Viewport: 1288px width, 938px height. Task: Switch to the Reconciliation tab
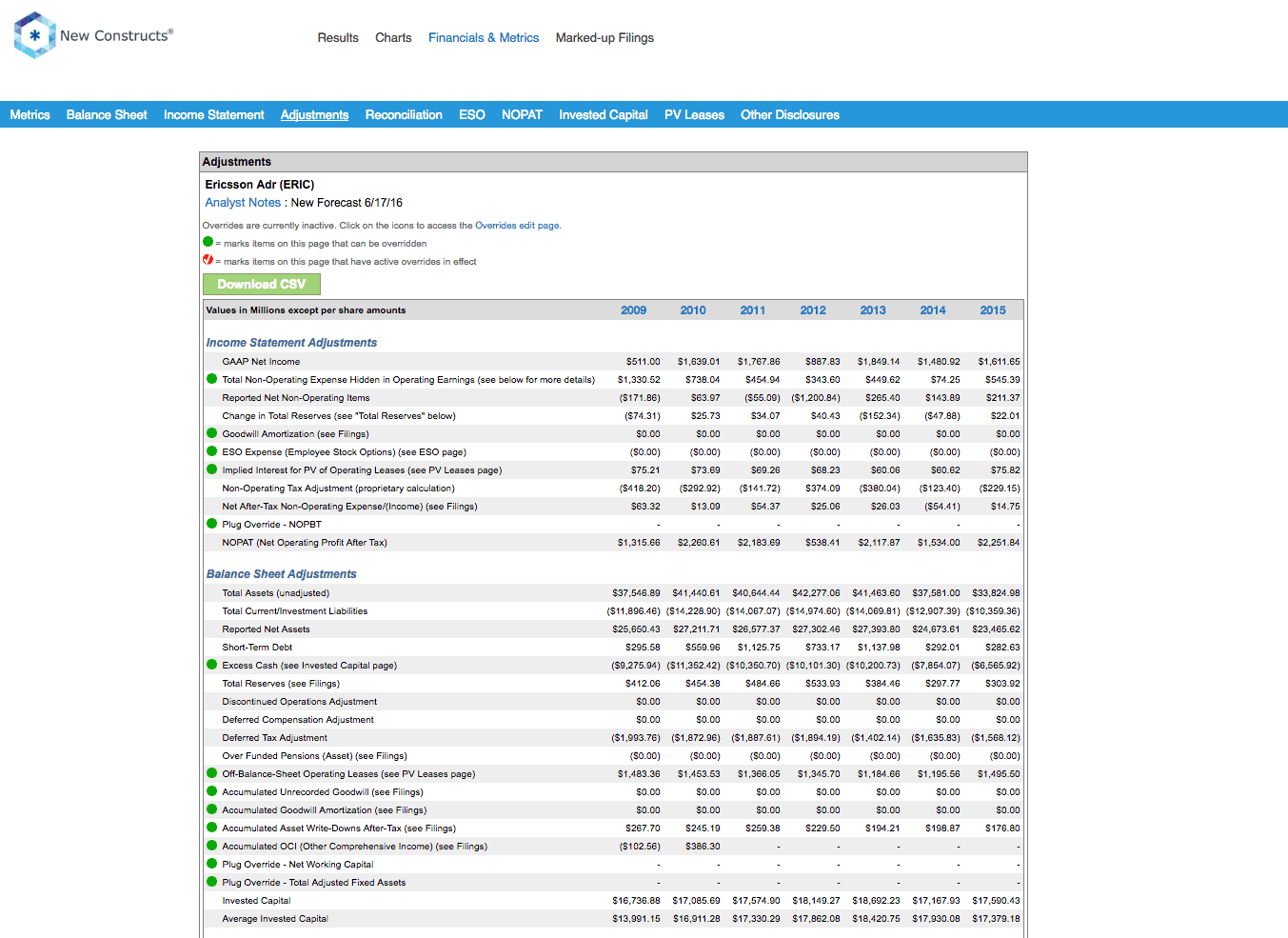[404, 115]
